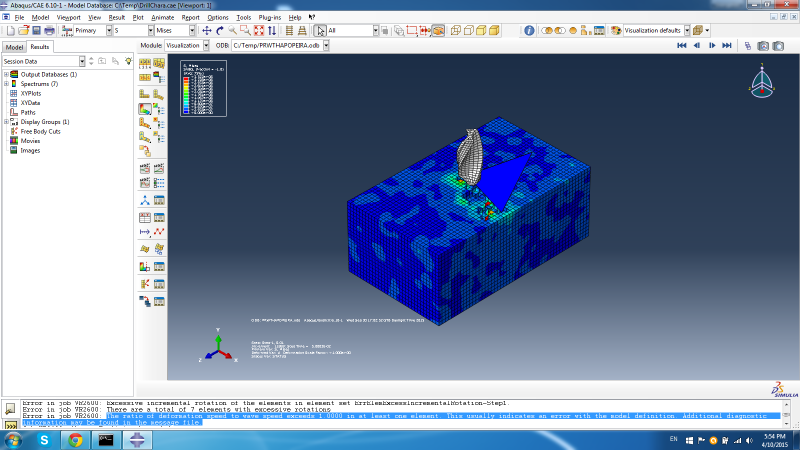800x450 pixels.
Task: Click the Common plot options icon
Action: click(x=145, y=64)
